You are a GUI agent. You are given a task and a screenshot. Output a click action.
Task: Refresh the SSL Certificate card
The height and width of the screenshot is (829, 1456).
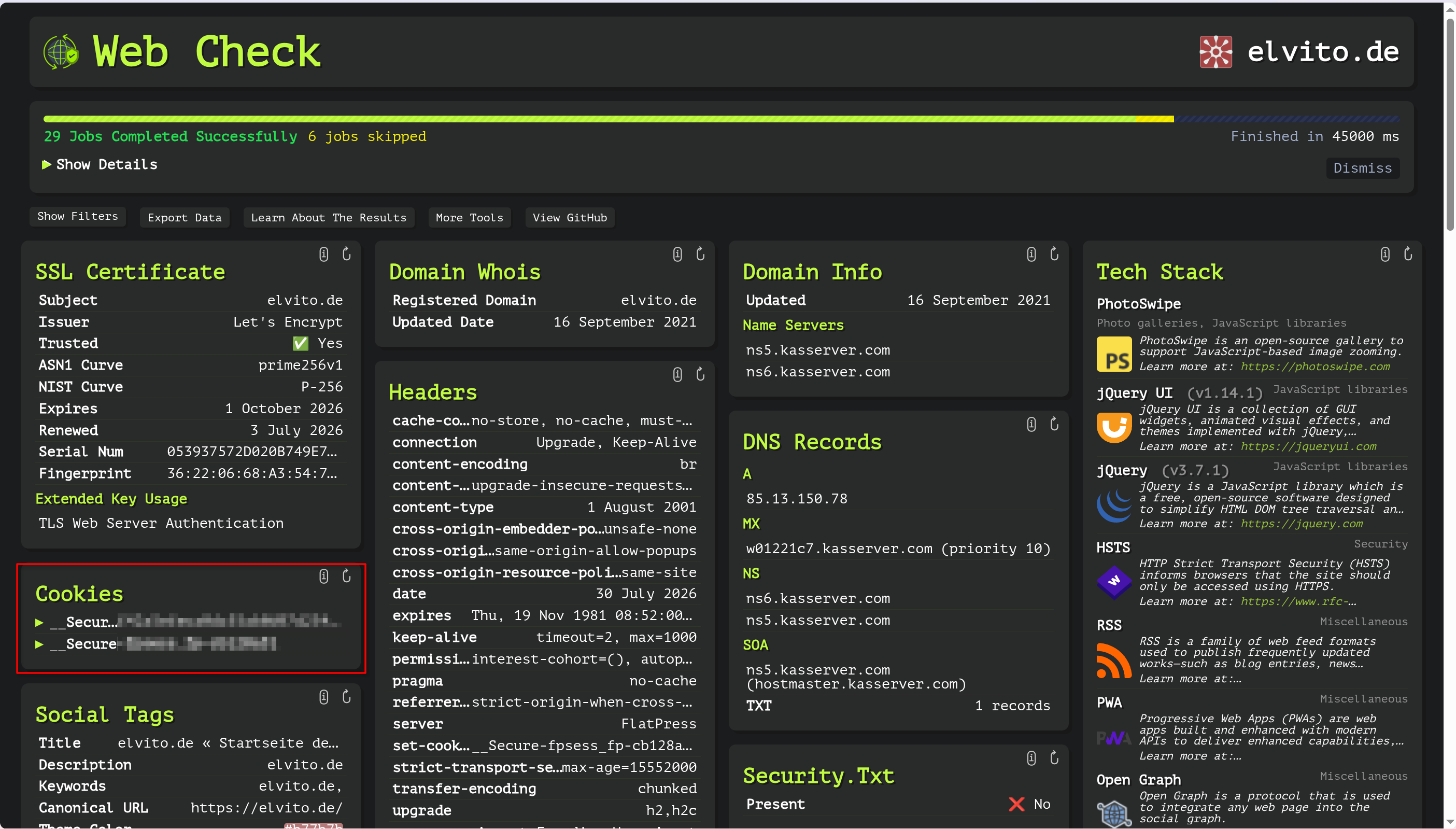point(347,254)
